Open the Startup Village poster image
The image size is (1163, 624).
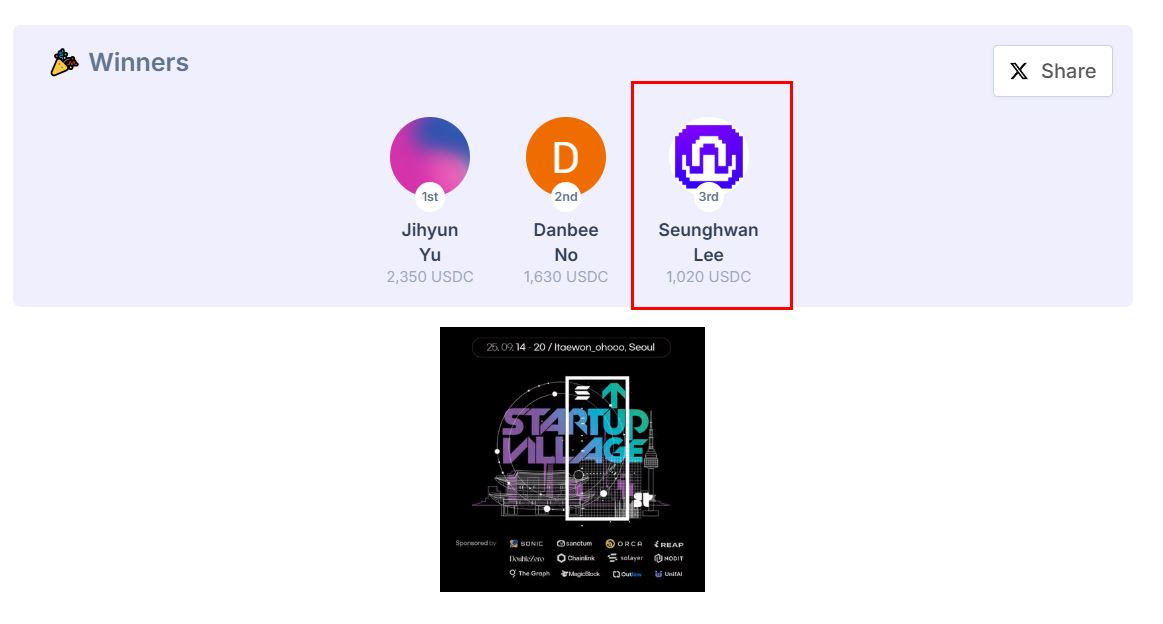tap(572, 459)
